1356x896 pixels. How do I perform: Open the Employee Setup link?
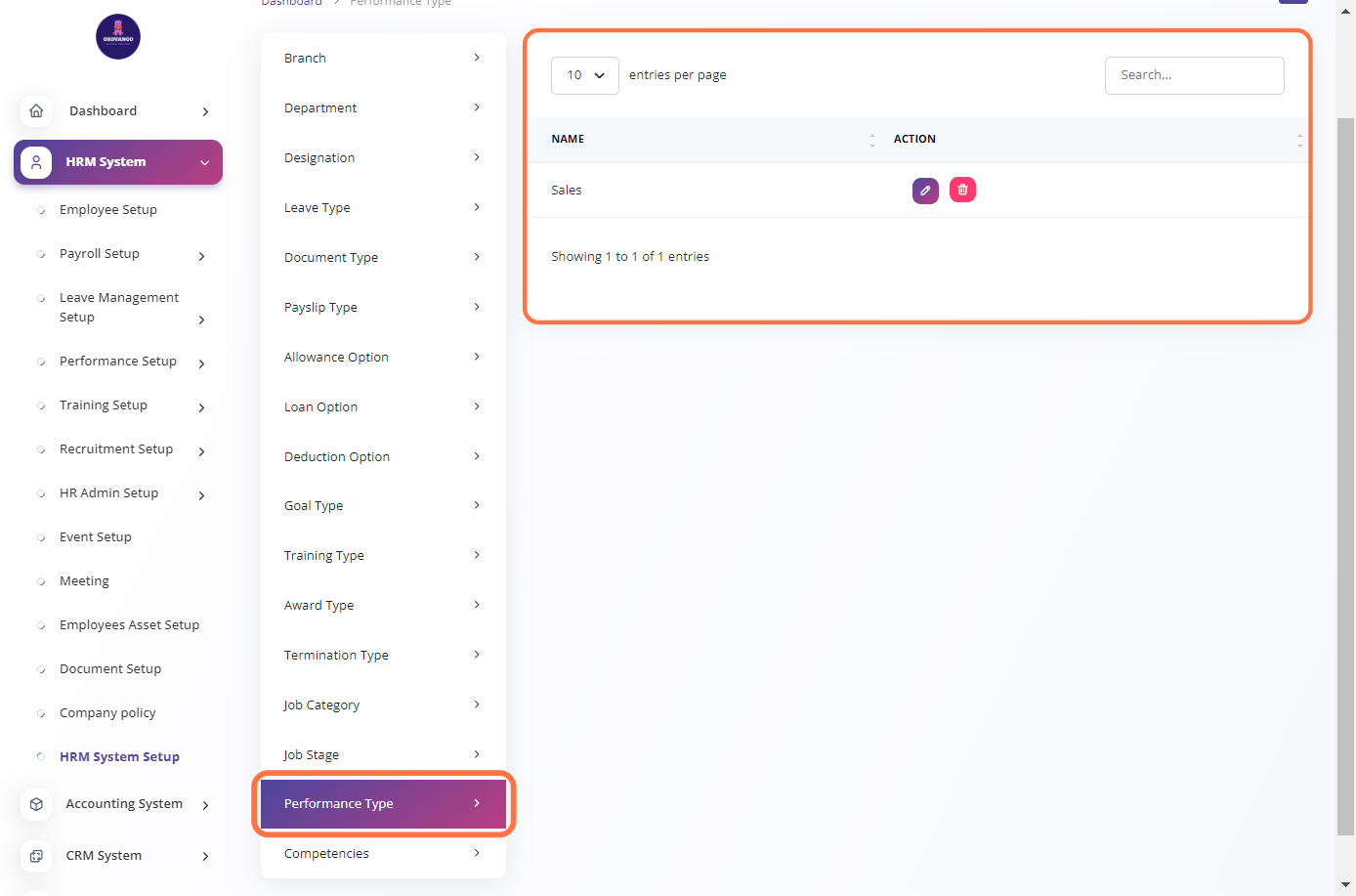click(x=108, y=210)
